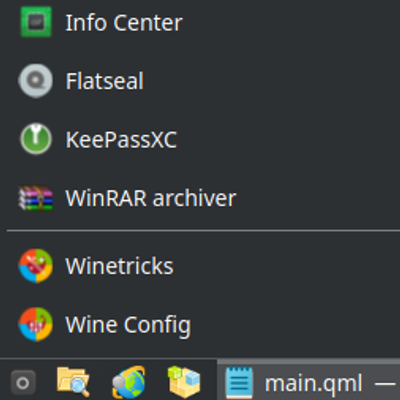
Task: Click the Winetricks icon
Action: coord(35,266)
